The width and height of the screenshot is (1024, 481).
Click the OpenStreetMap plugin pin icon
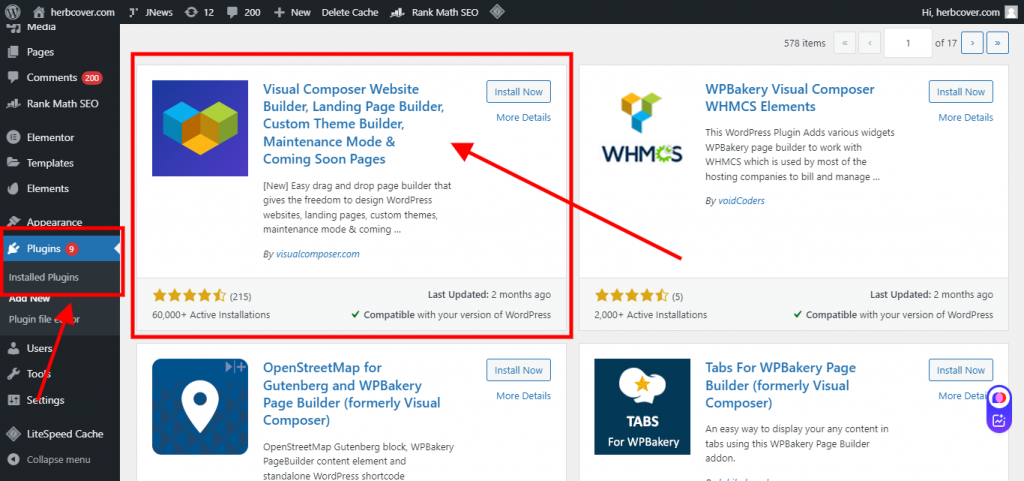tap(200, 407)
